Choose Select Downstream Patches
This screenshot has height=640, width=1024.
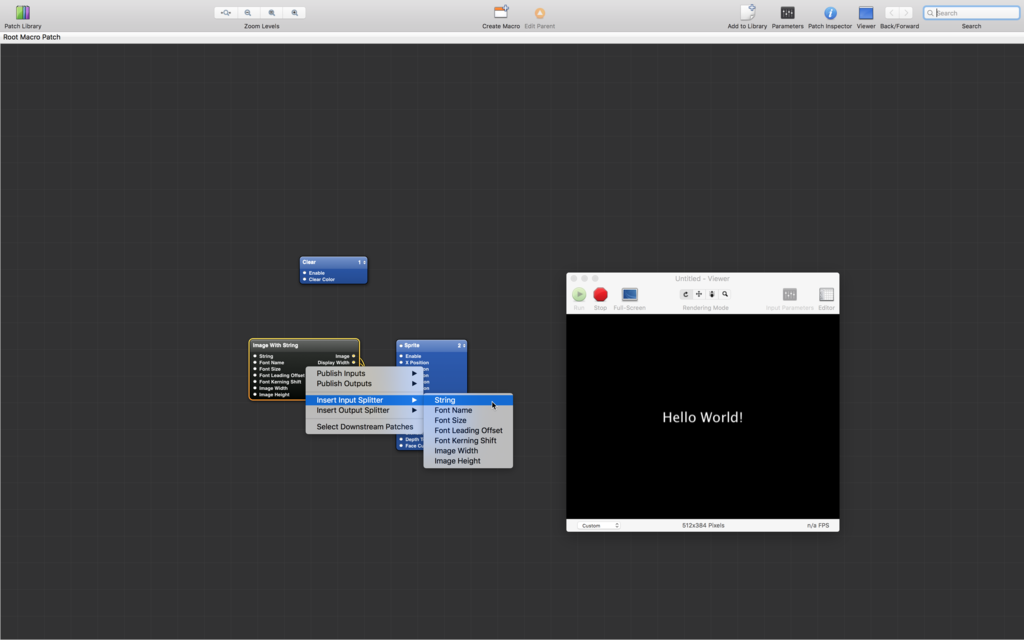tap(364, 426)
